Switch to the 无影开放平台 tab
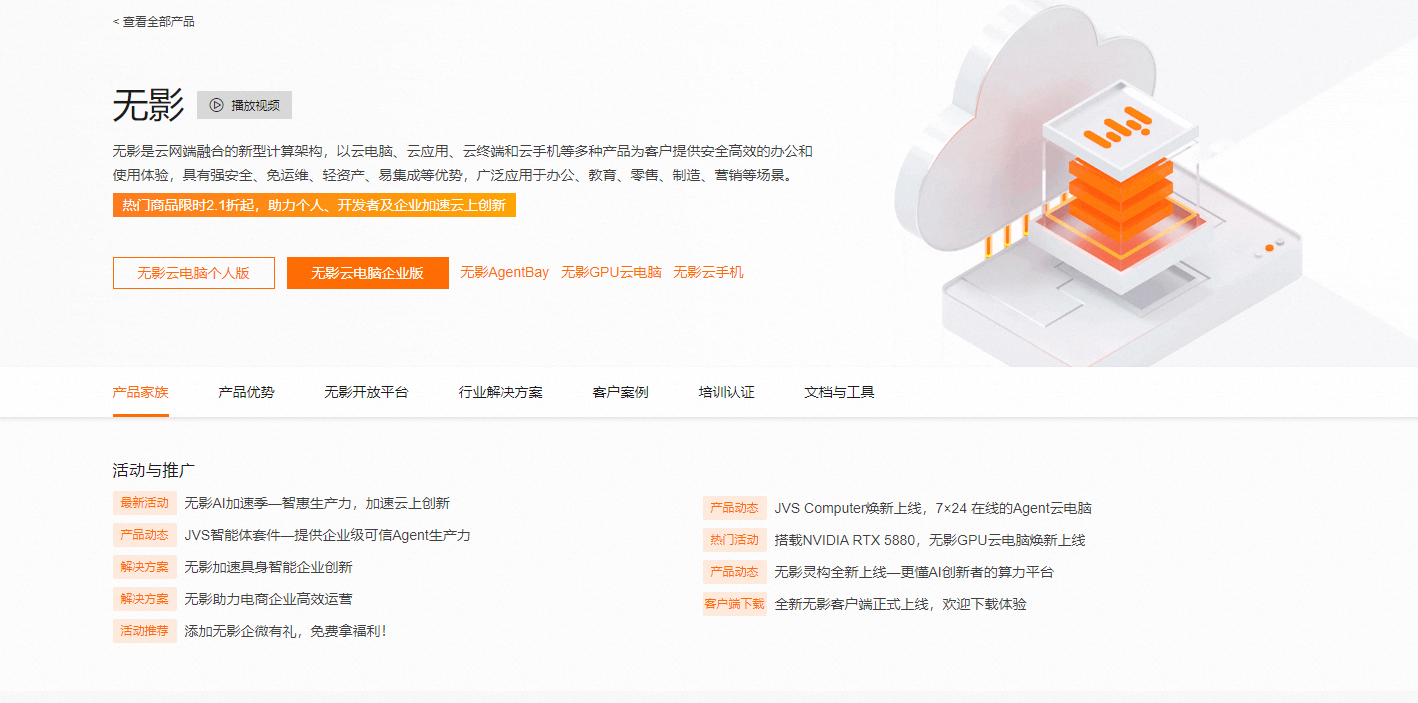1418x703 pixels. tap(366, 392)
